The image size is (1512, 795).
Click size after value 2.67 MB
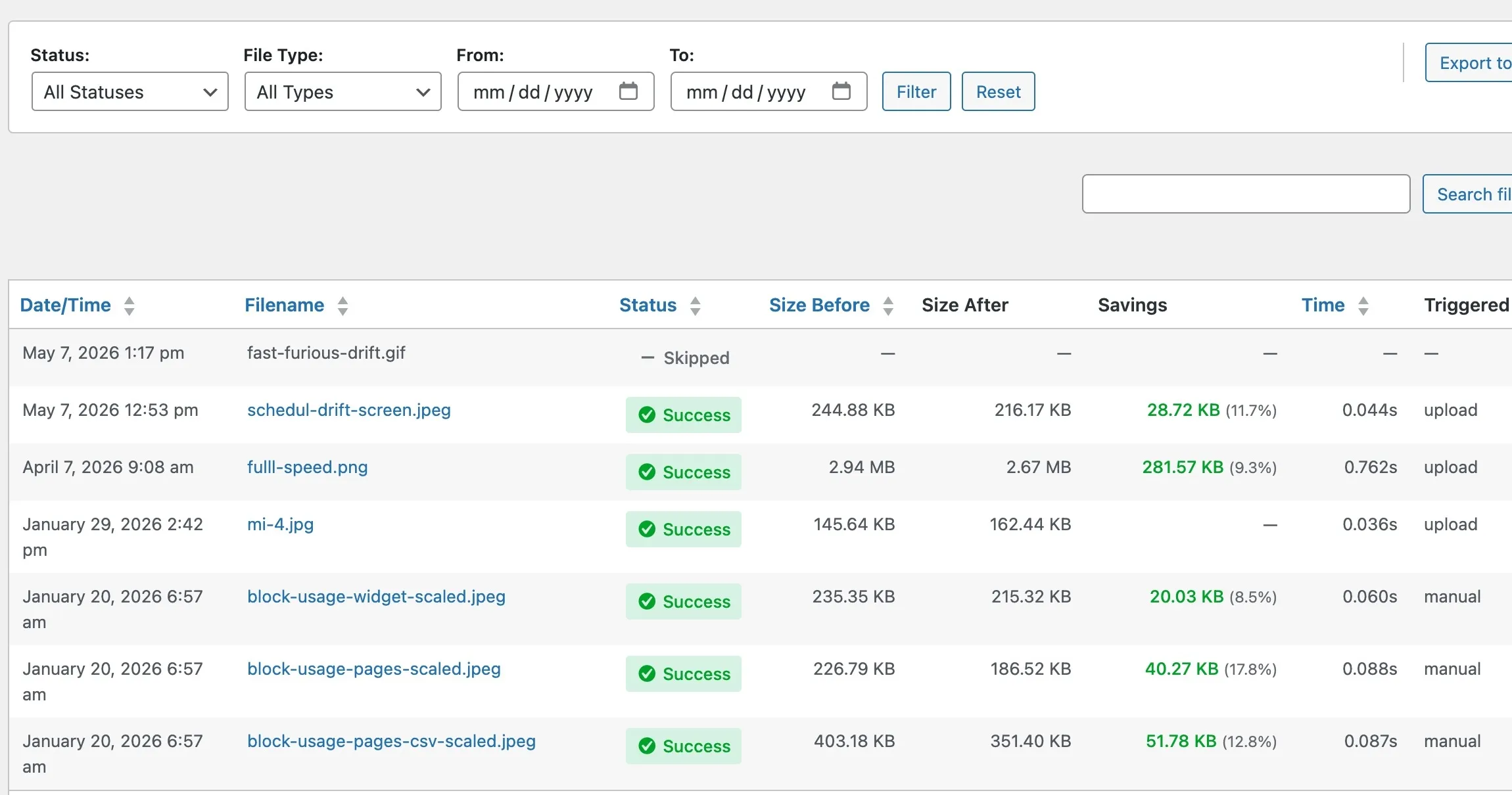click(1038, 467)
